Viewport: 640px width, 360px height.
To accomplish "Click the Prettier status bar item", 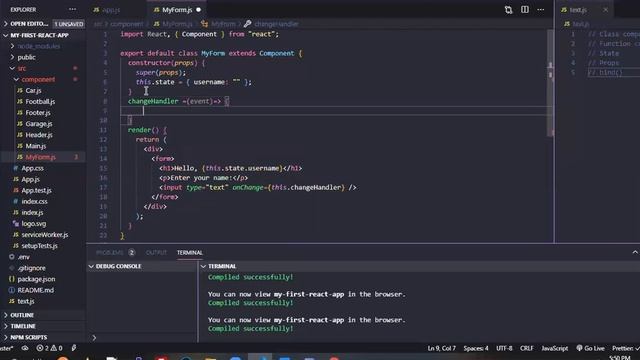I will pos(625,348).
